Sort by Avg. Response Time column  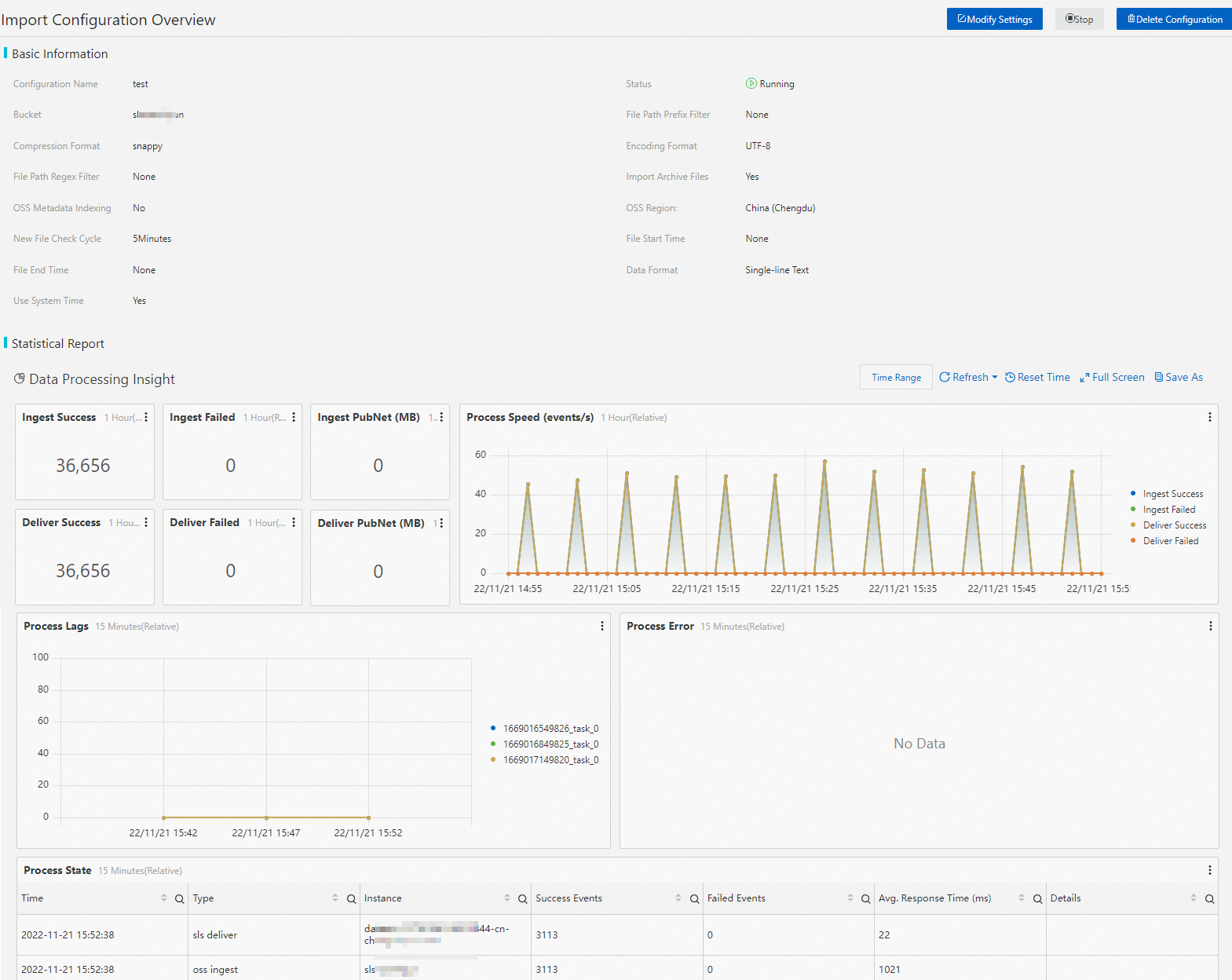pyautogui.click(x=1021, y=898)
